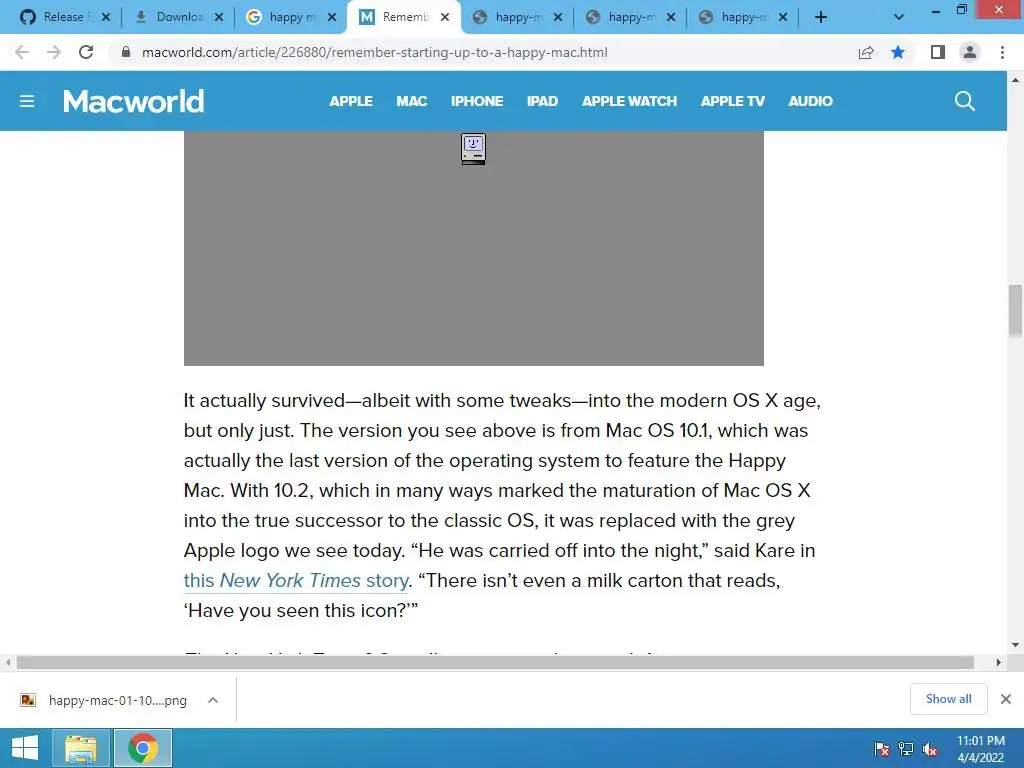Open the Macworld hamburger menu

click(x=27, y=101)
